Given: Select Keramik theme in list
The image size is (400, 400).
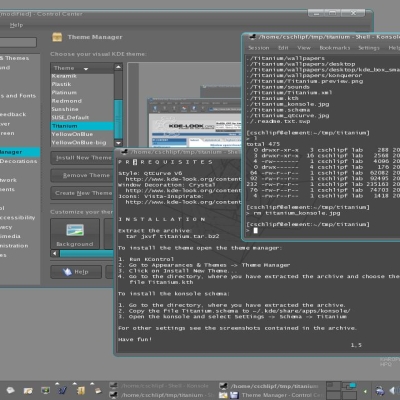Looking at the screenshot, I should (x=82, y=76).
